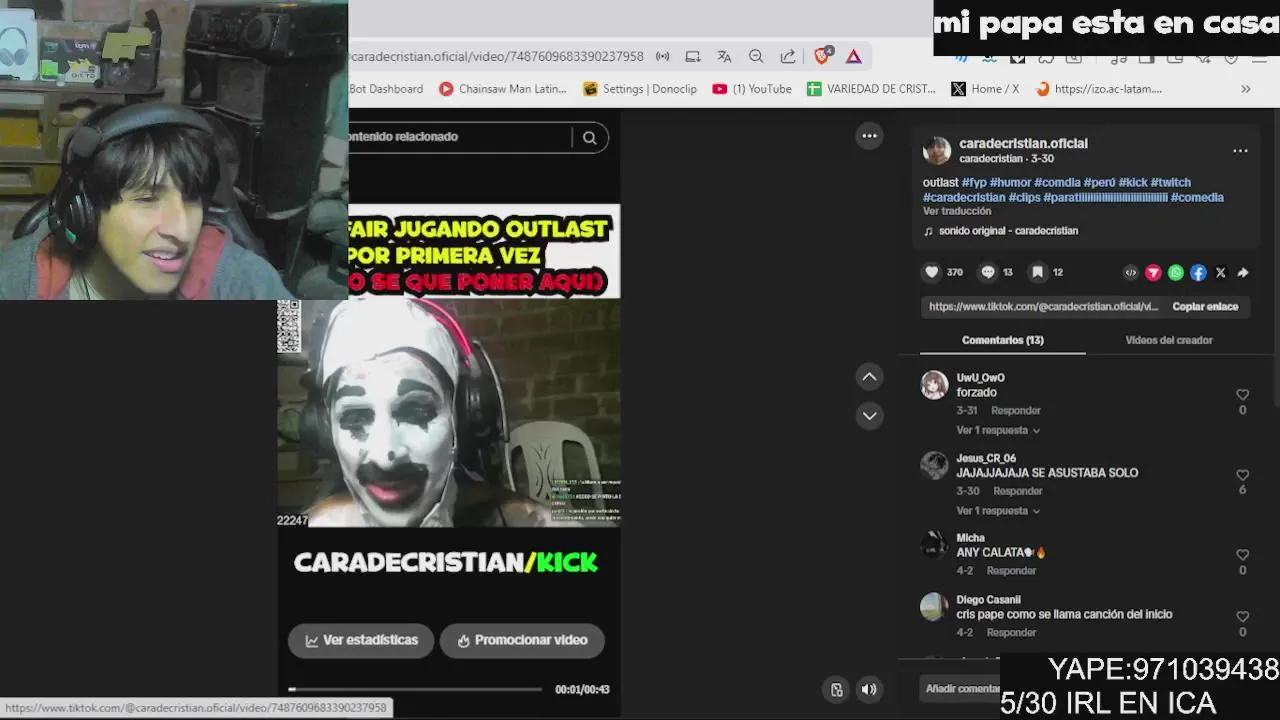
Task: Click the related content search field
Action: point(460,137)
